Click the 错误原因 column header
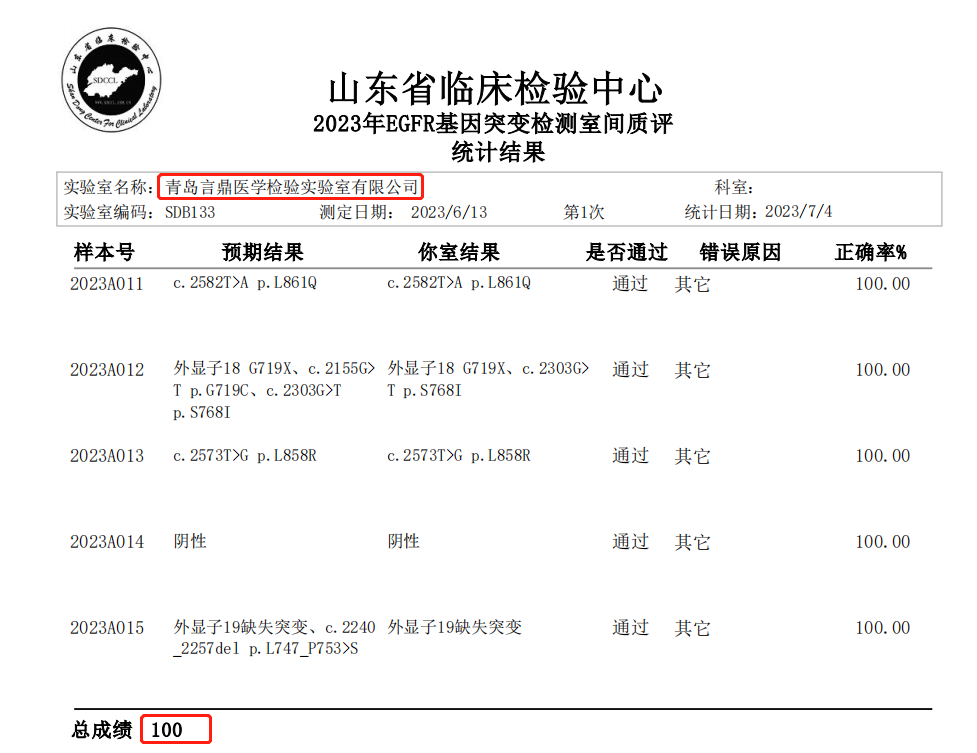 [x=740, y=252]
